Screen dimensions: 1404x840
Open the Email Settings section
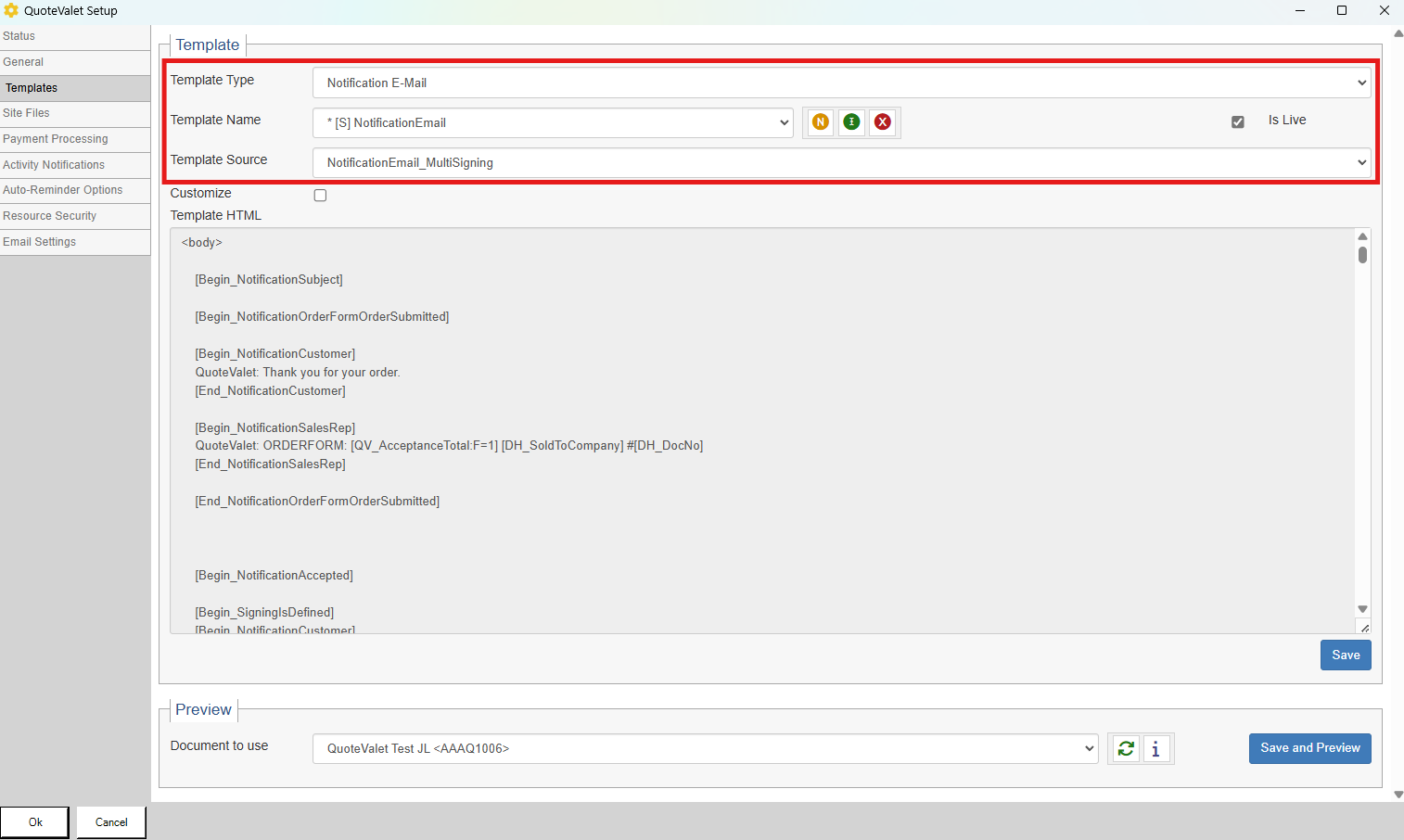click(75, 242)
